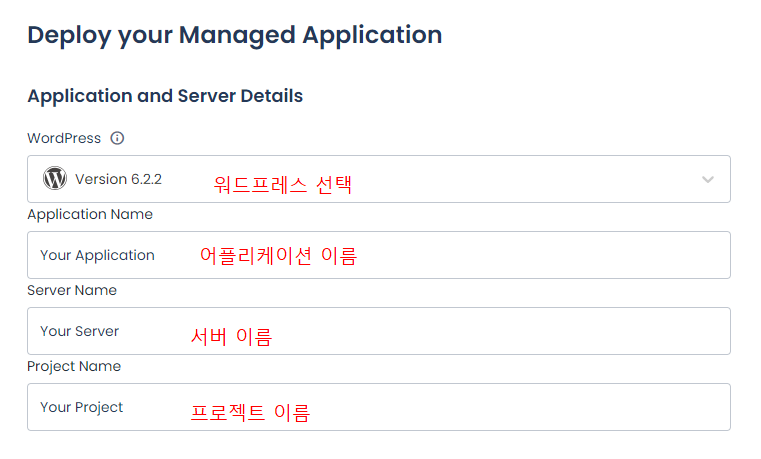The height and width of the screenshot is (459, 761).
Task: Expand the WordPress version dropdown chevron
Action: pos(708,180)
